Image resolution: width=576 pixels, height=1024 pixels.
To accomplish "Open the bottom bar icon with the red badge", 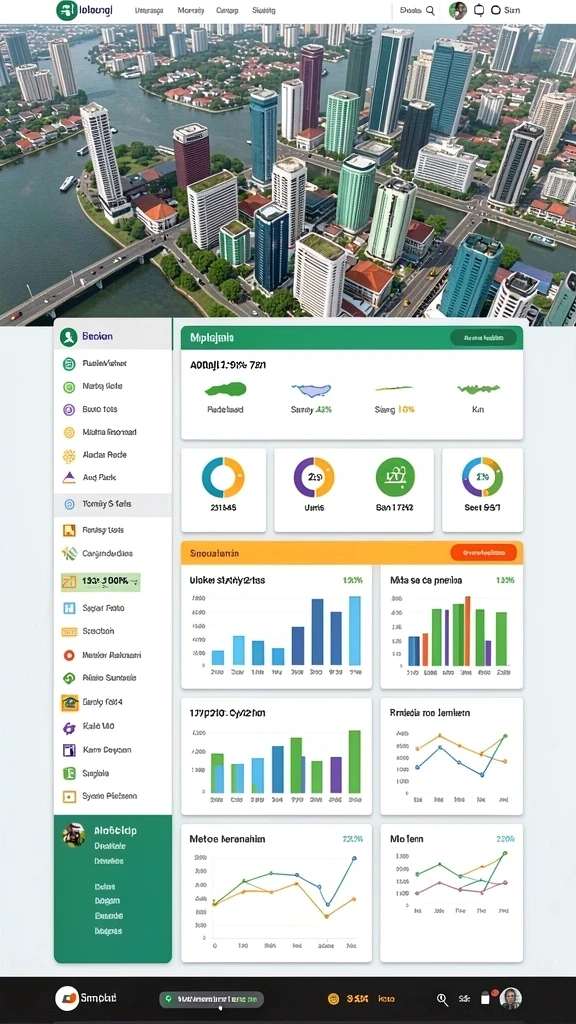I will point(486,998).
